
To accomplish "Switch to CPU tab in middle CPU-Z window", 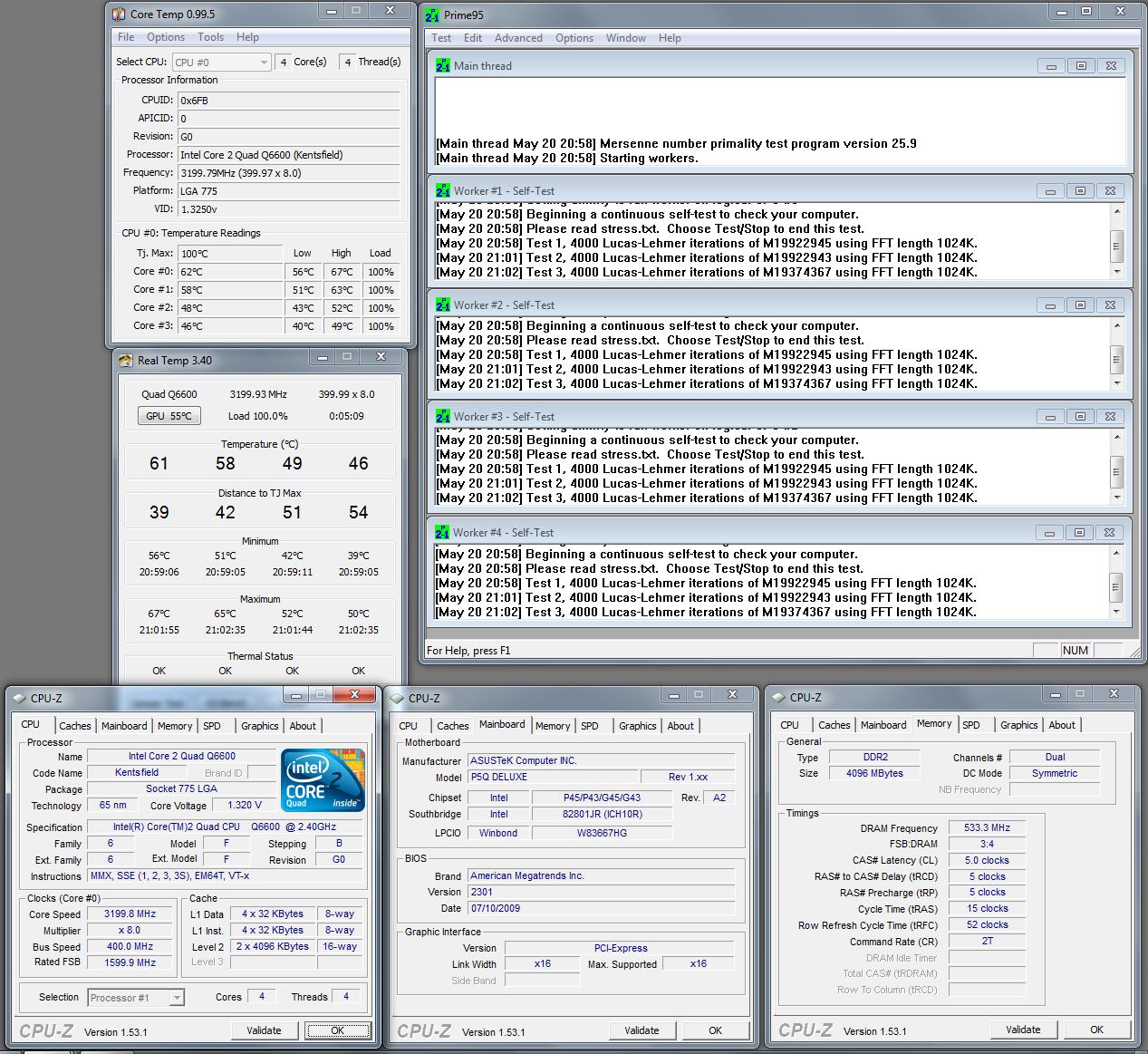I will coord(409,726).
